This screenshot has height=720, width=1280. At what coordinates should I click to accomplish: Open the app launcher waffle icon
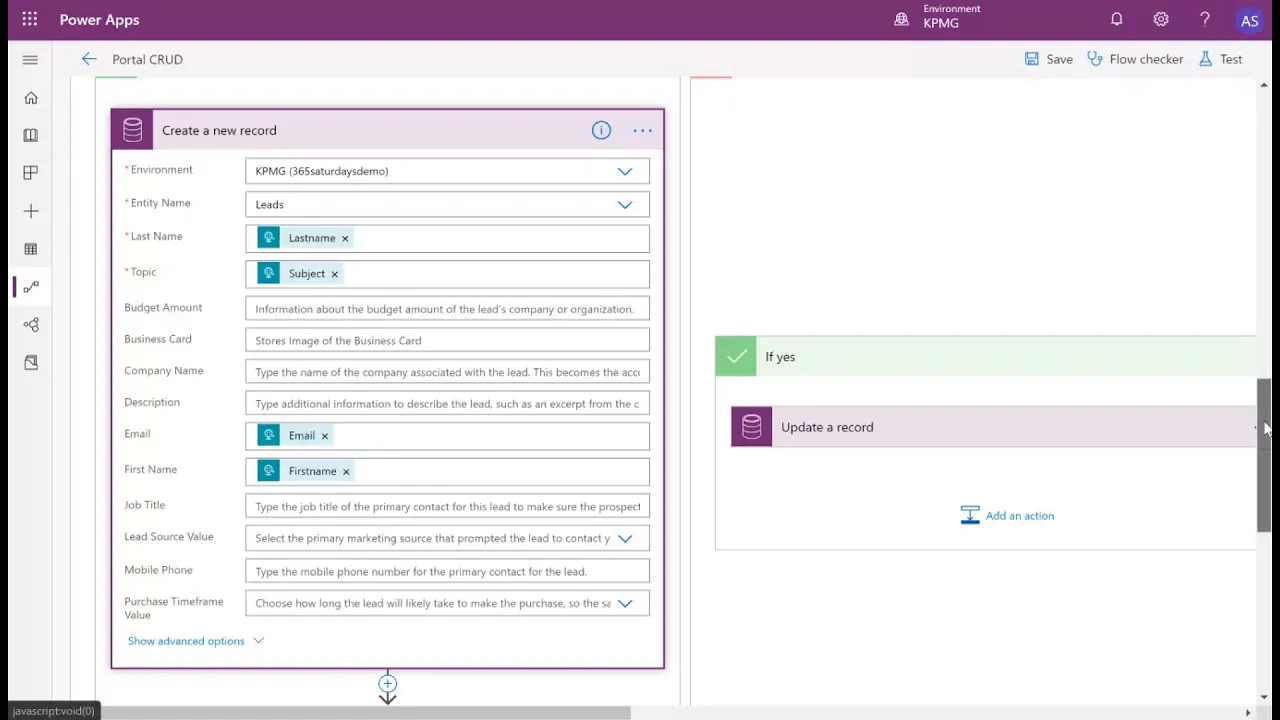(30, 19)
